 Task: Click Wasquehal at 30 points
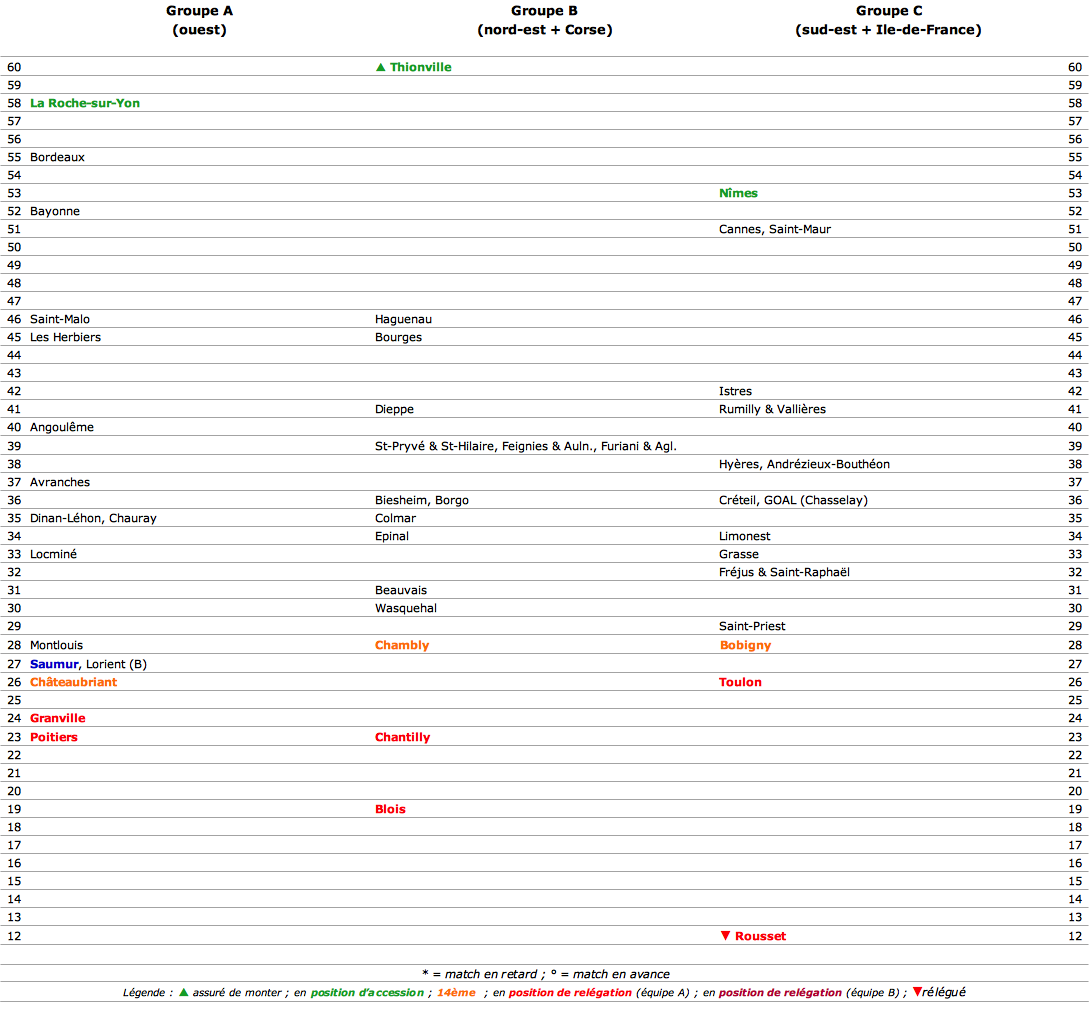[406, 609]
